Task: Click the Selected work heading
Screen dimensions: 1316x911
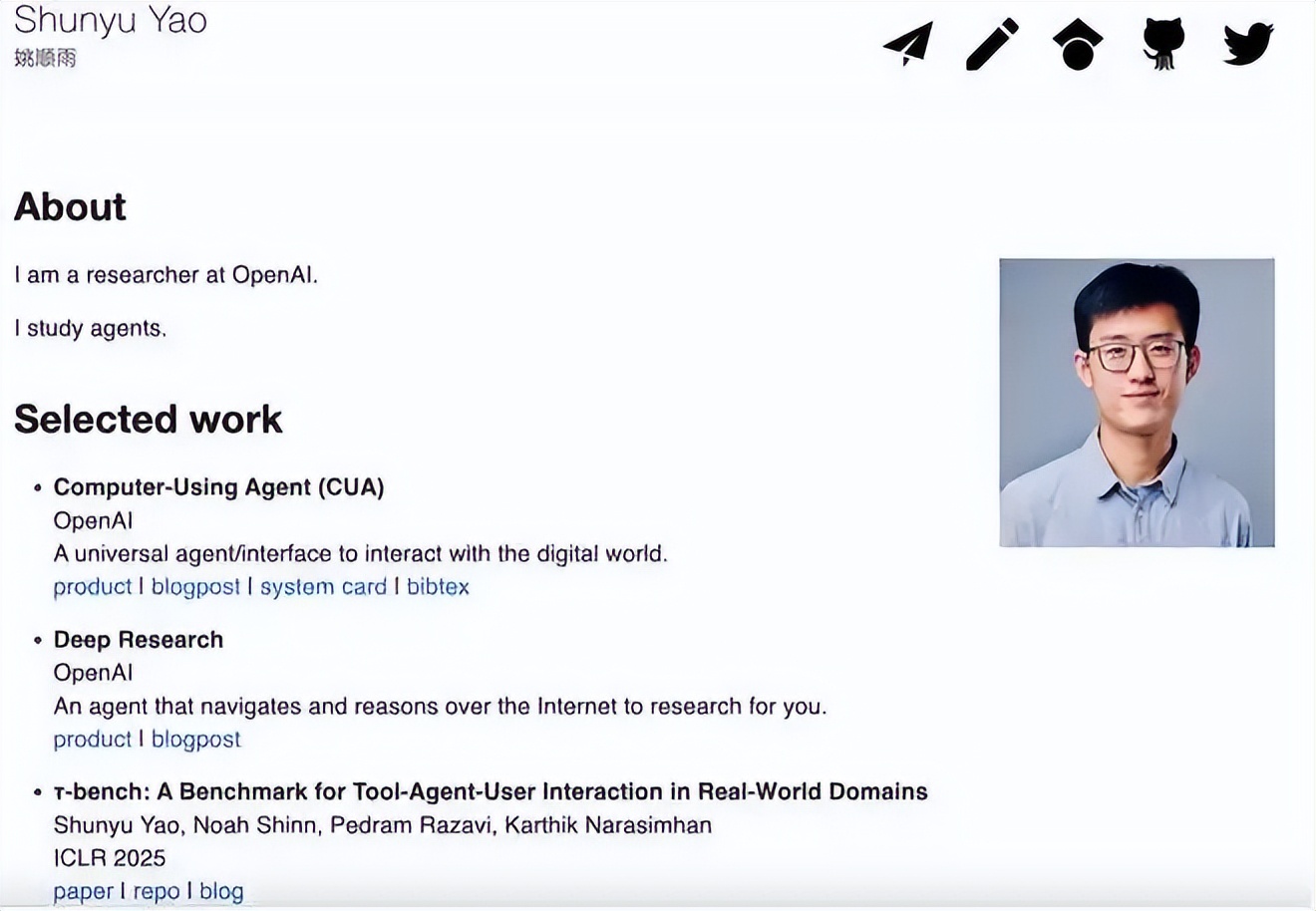Action: (149, 420)
